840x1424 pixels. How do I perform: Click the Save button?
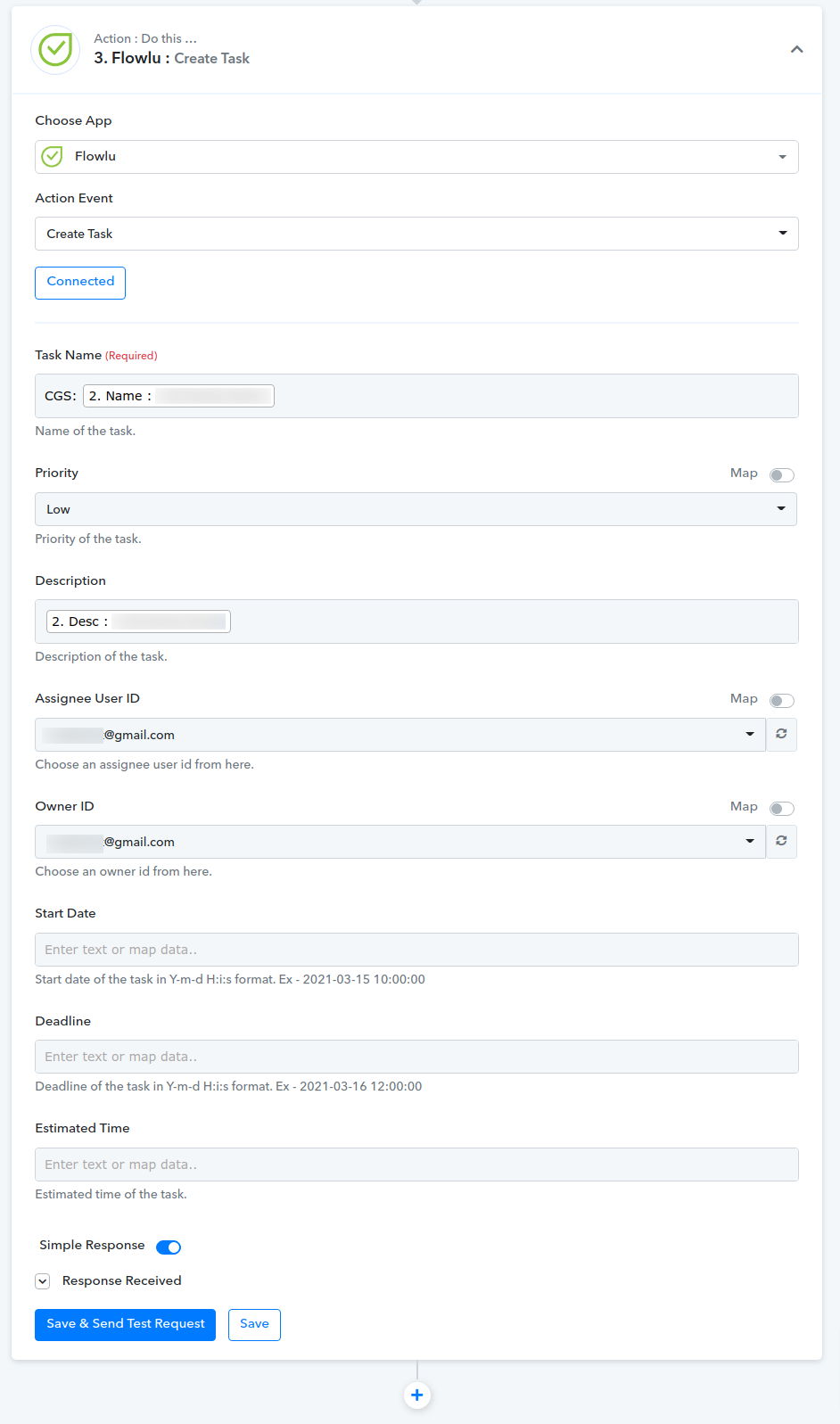tap(254, 1324)
